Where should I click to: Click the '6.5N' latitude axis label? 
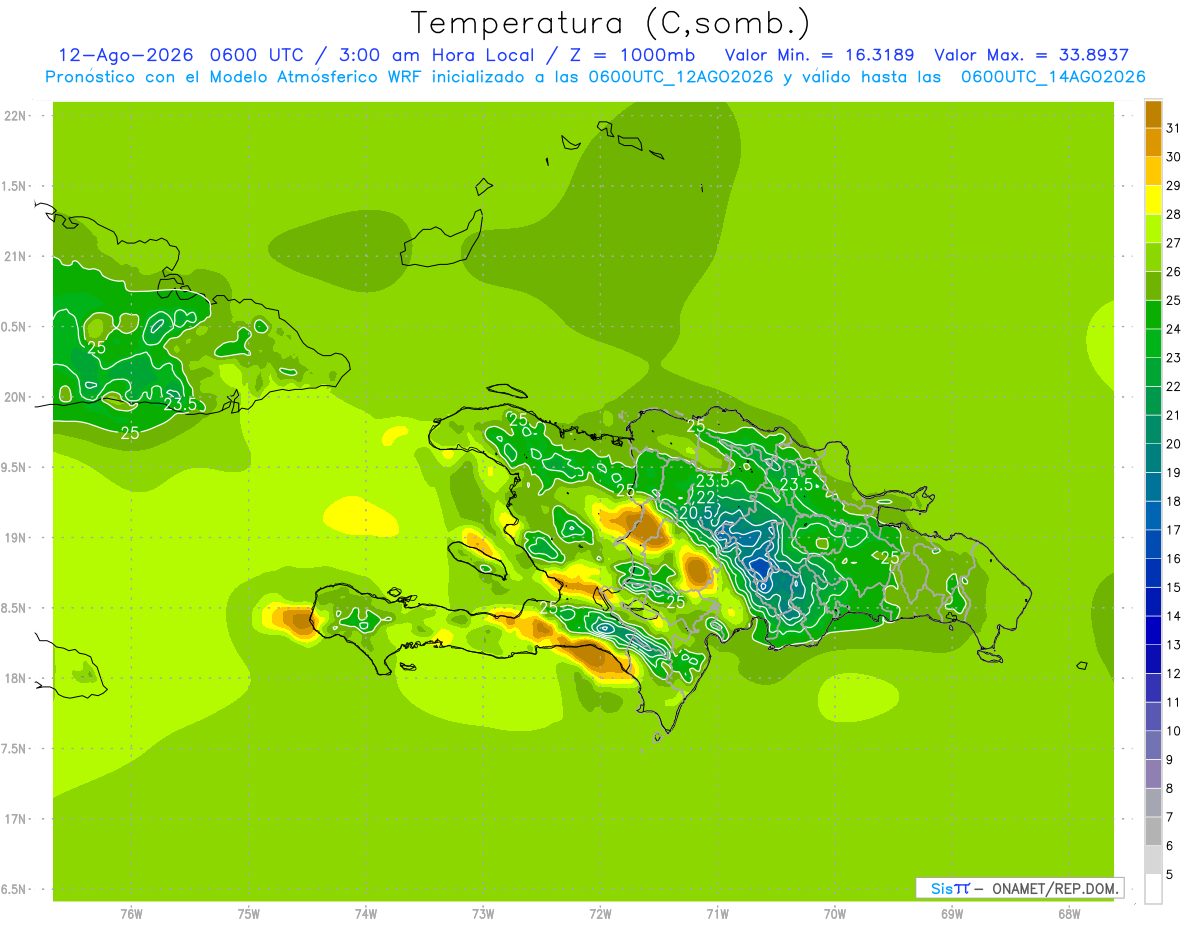coord(15,890)
